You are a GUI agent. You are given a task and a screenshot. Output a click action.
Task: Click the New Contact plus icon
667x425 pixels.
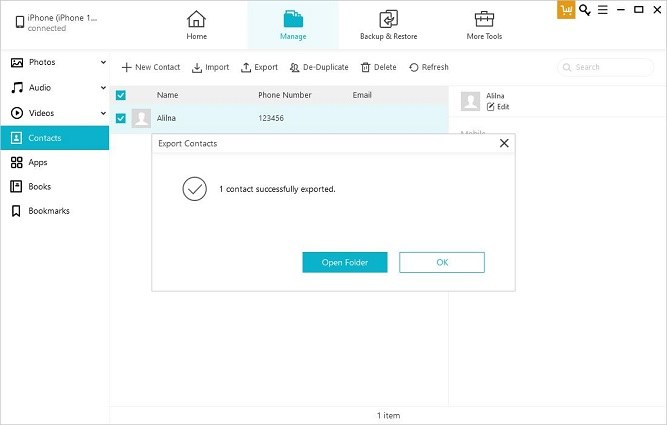[x=127, y=67]
